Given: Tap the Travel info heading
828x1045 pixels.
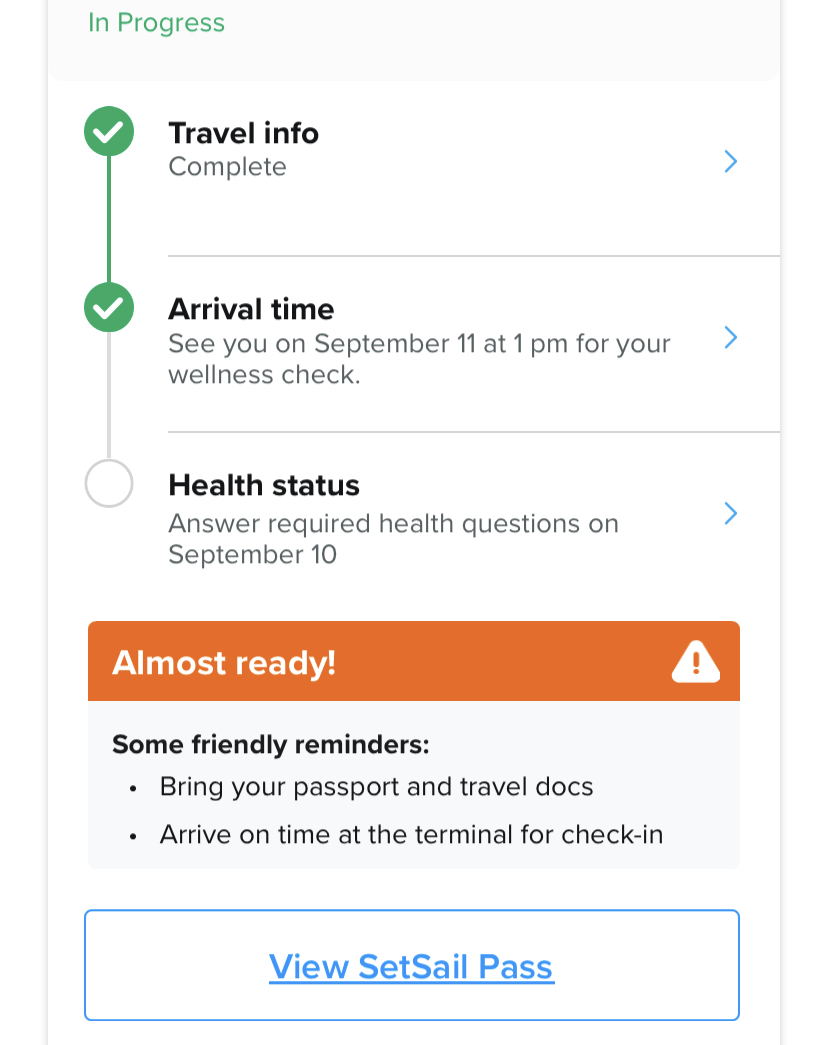Looking at the screenshot, I should click(243, 133).
